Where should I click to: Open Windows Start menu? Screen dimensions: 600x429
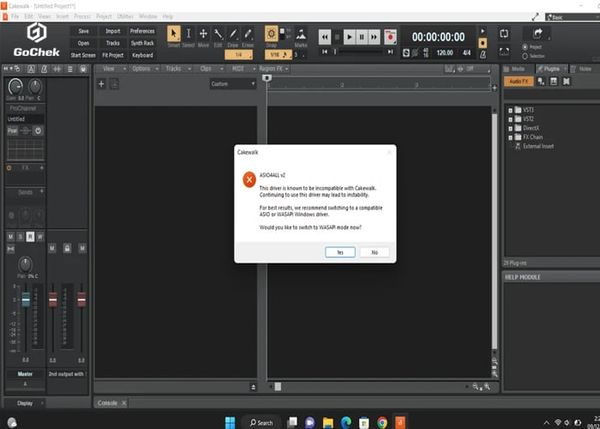coord(230,422)
